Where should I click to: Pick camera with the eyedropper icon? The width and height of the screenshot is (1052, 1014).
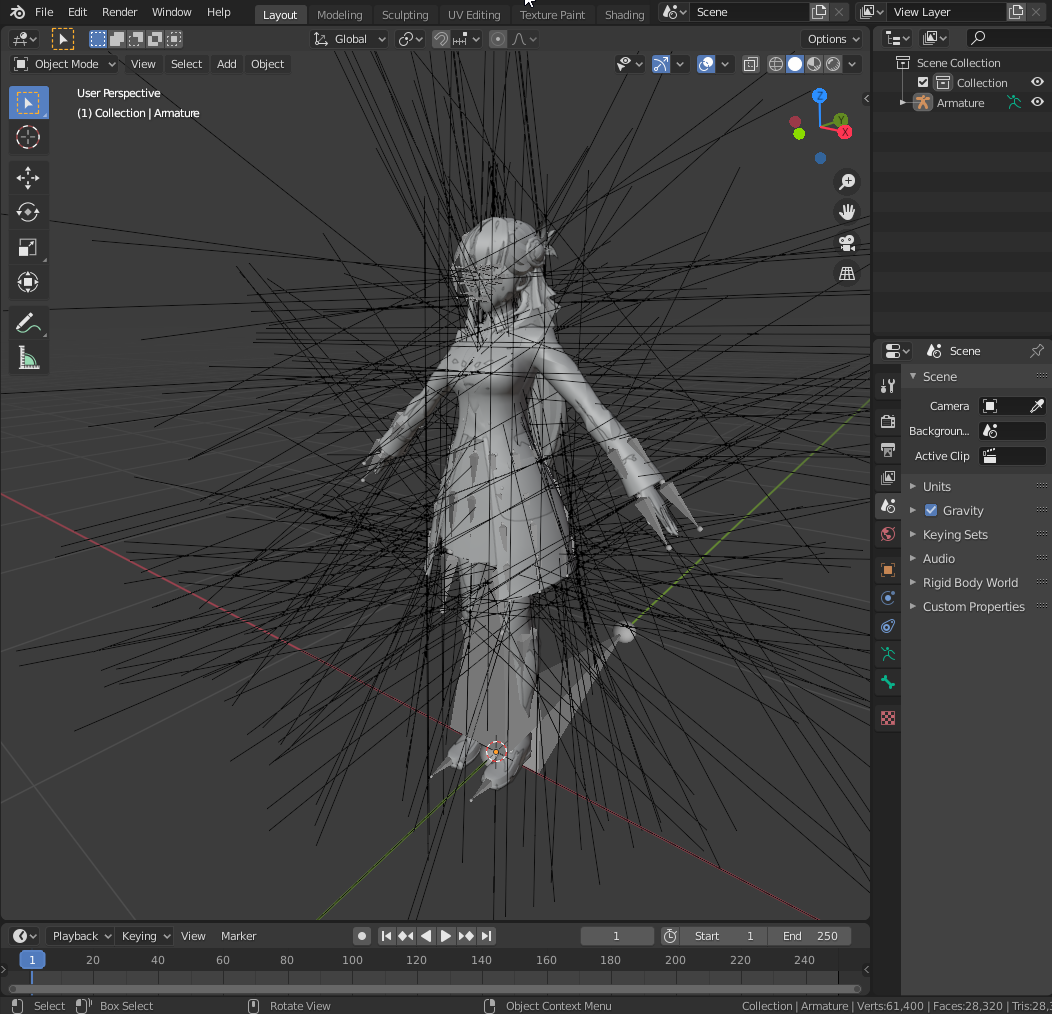pyautogui.click(x=1037, y=406)
